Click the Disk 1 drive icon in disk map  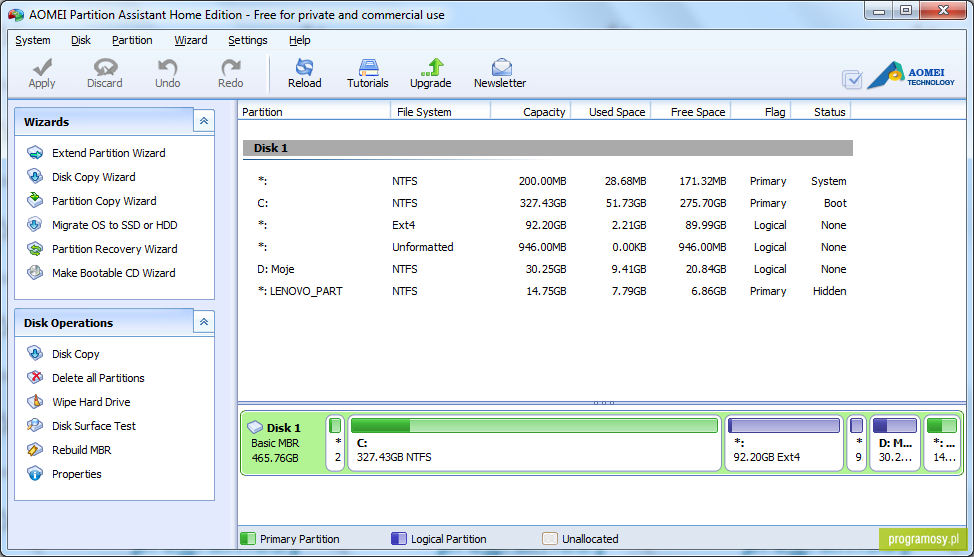(255, 427)
